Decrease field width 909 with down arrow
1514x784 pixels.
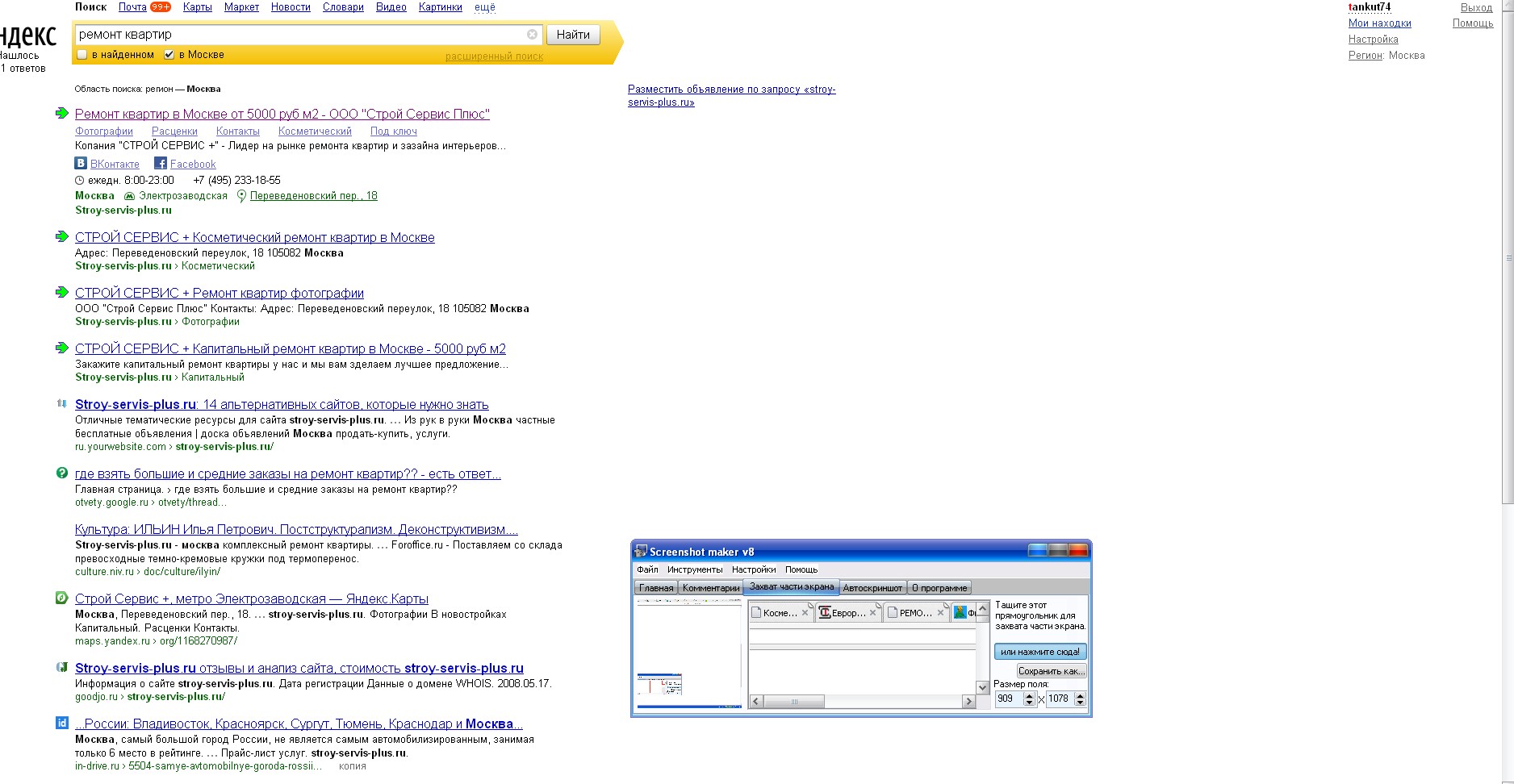(x=1029, y=703)
